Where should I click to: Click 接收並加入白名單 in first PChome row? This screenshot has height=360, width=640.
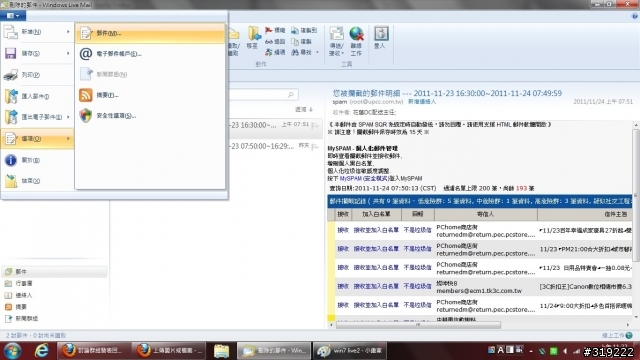click(x=376, y=230)
